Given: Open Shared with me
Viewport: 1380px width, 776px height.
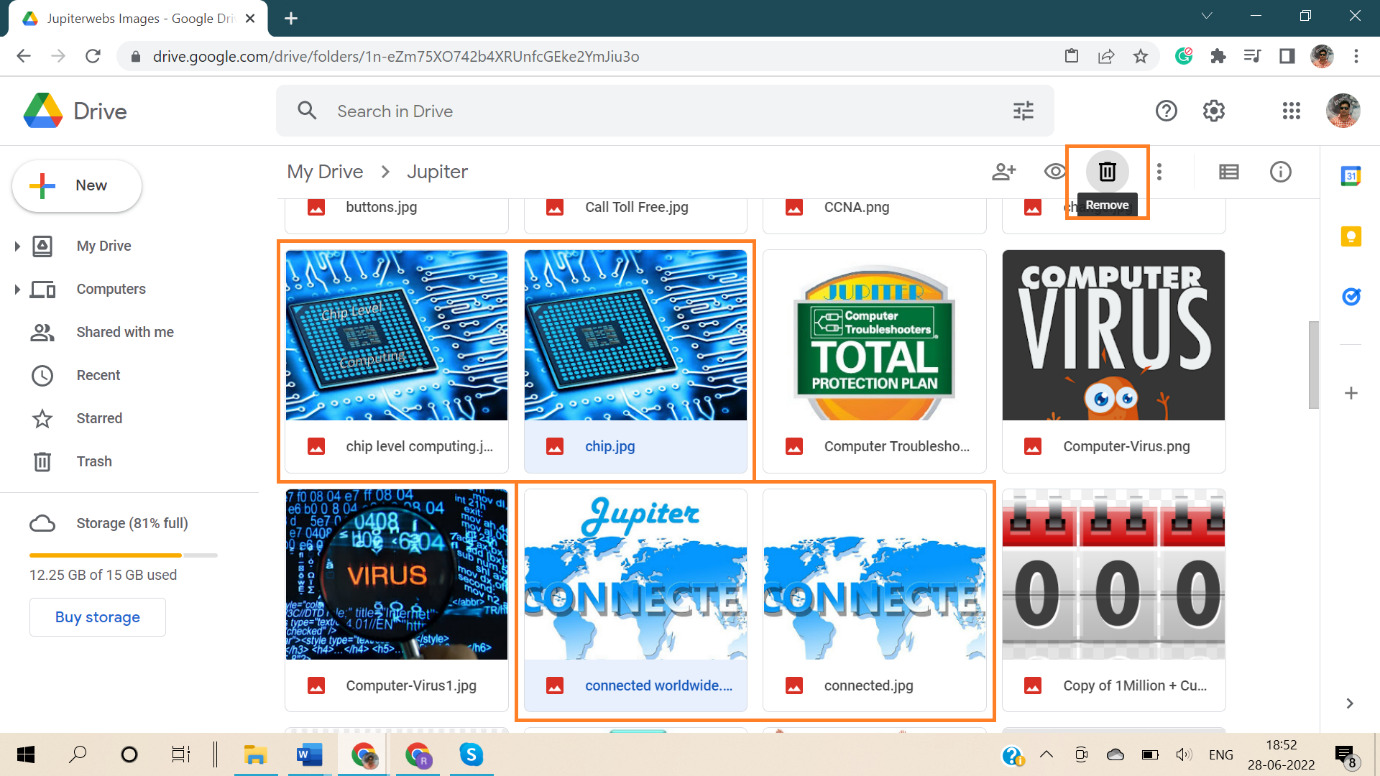Looking at the screenshot, I should pos(125,332).
